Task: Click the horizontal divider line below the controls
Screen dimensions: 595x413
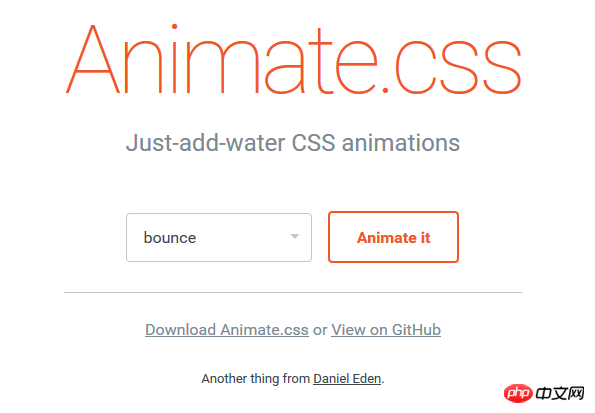Action: (x=293, y=292)
